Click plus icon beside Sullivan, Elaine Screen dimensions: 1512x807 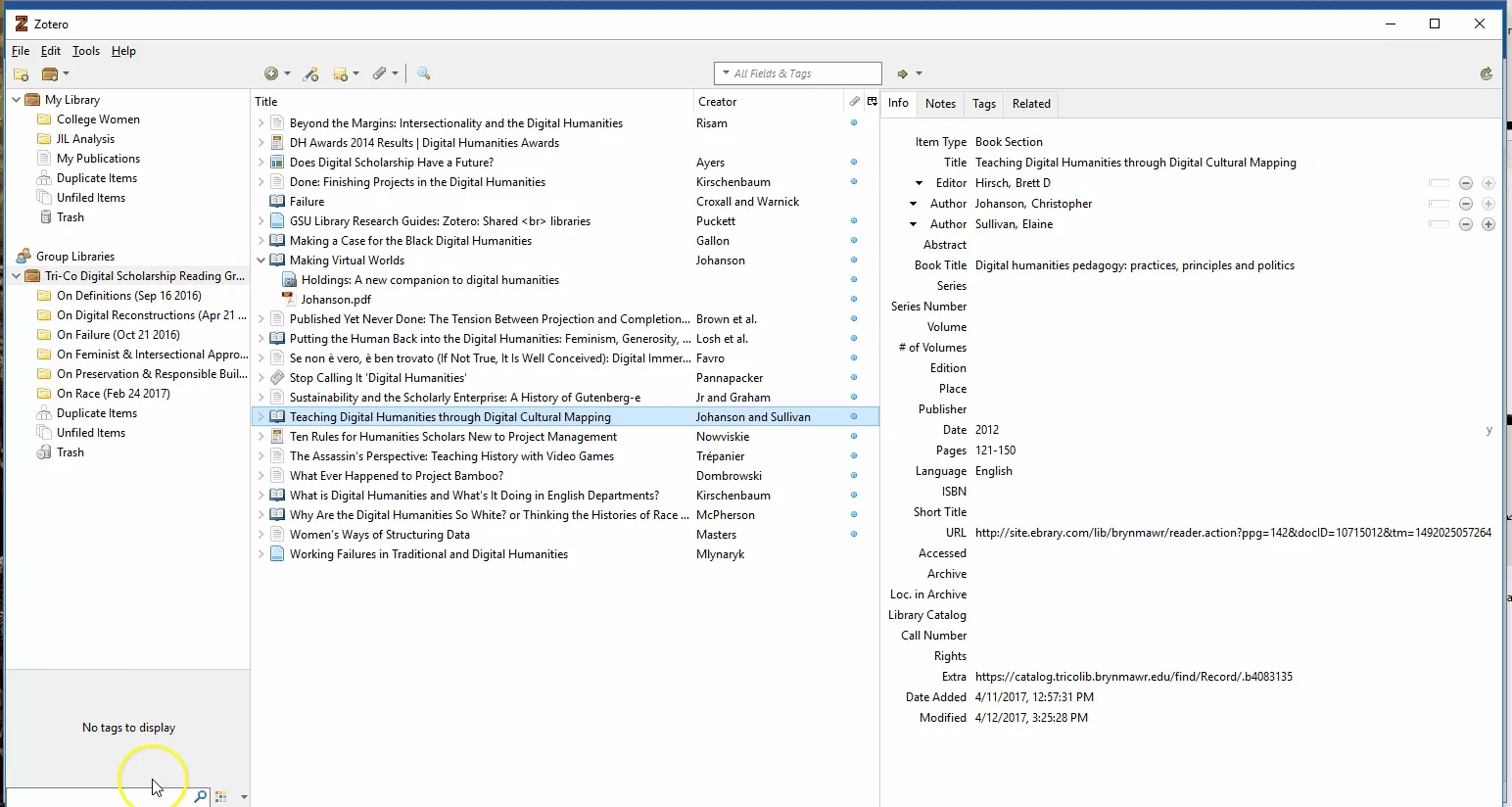(x=1488, y=224)
